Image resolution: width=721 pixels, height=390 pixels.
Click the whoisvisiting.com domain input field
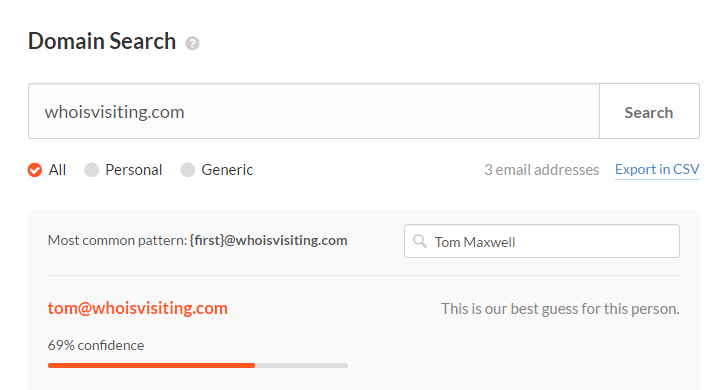tap(314, 111)
